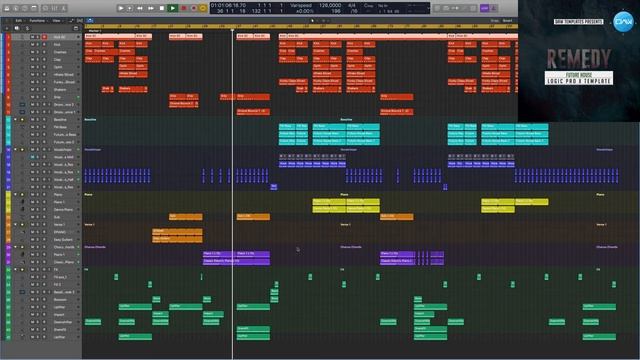Click the green Play button
The image size is (640, 360).
(173, 8)
